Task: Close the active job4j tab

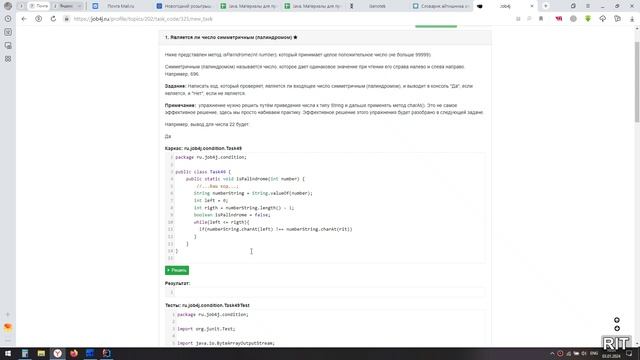Action: click(x=531, y=6)
